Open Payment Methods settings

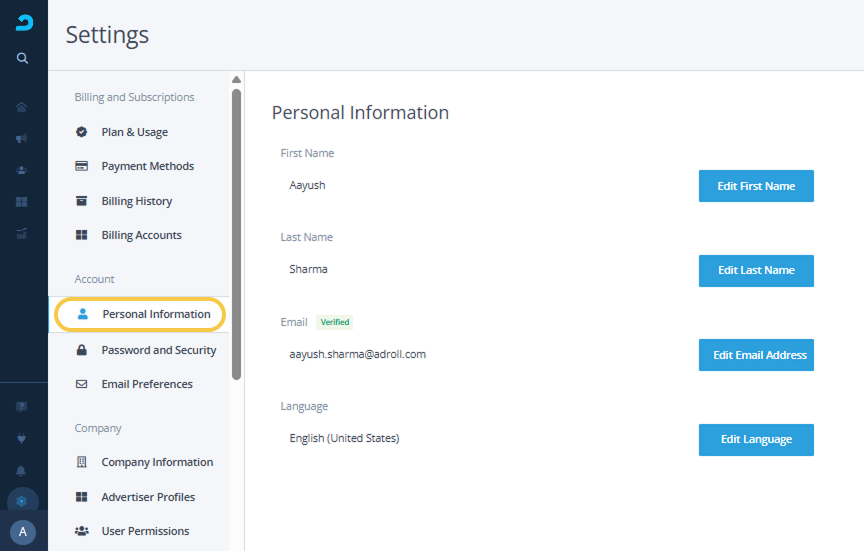pos(147,166)
